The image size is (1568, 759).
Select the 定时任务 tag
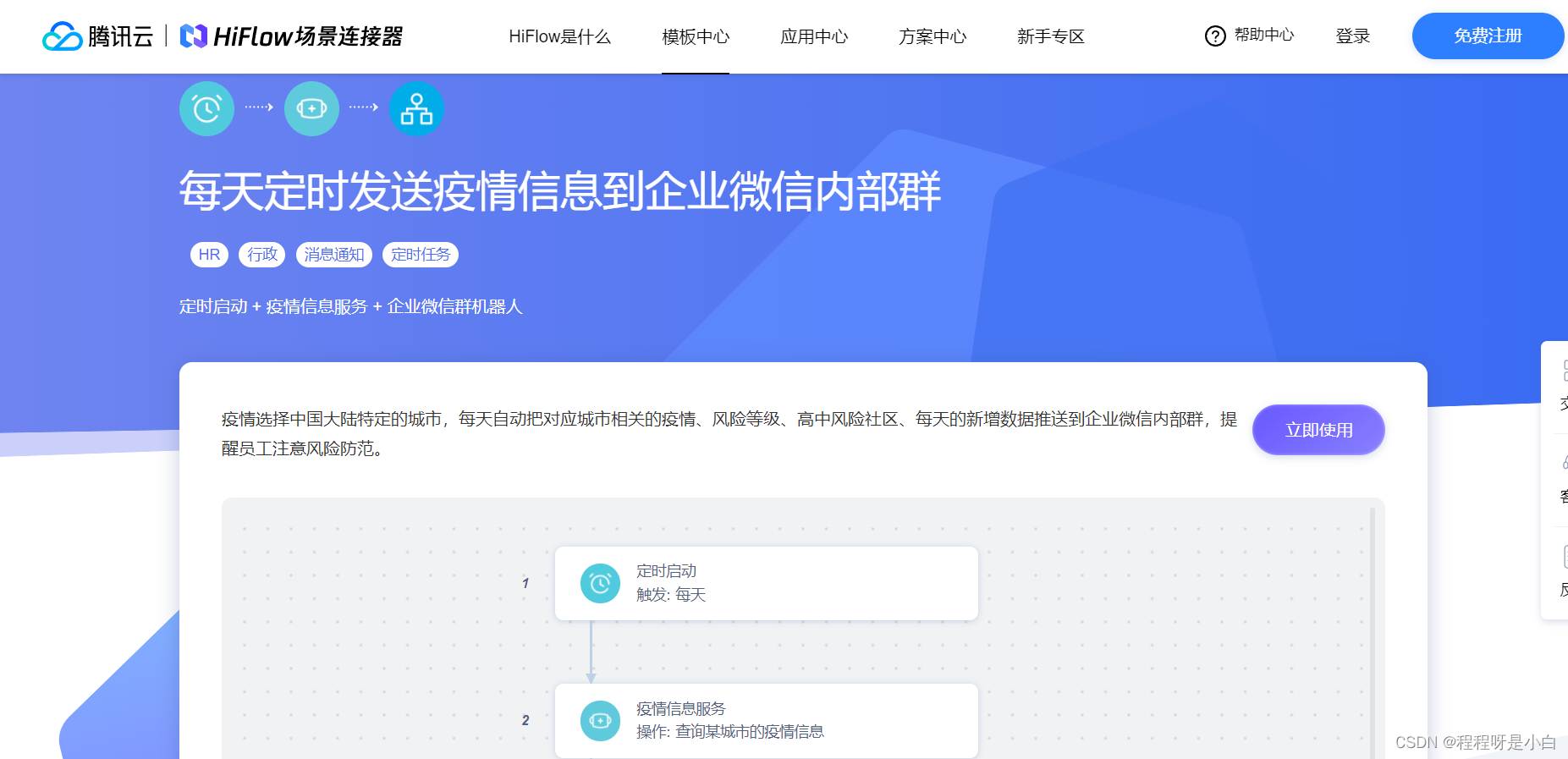click(421, 255)
